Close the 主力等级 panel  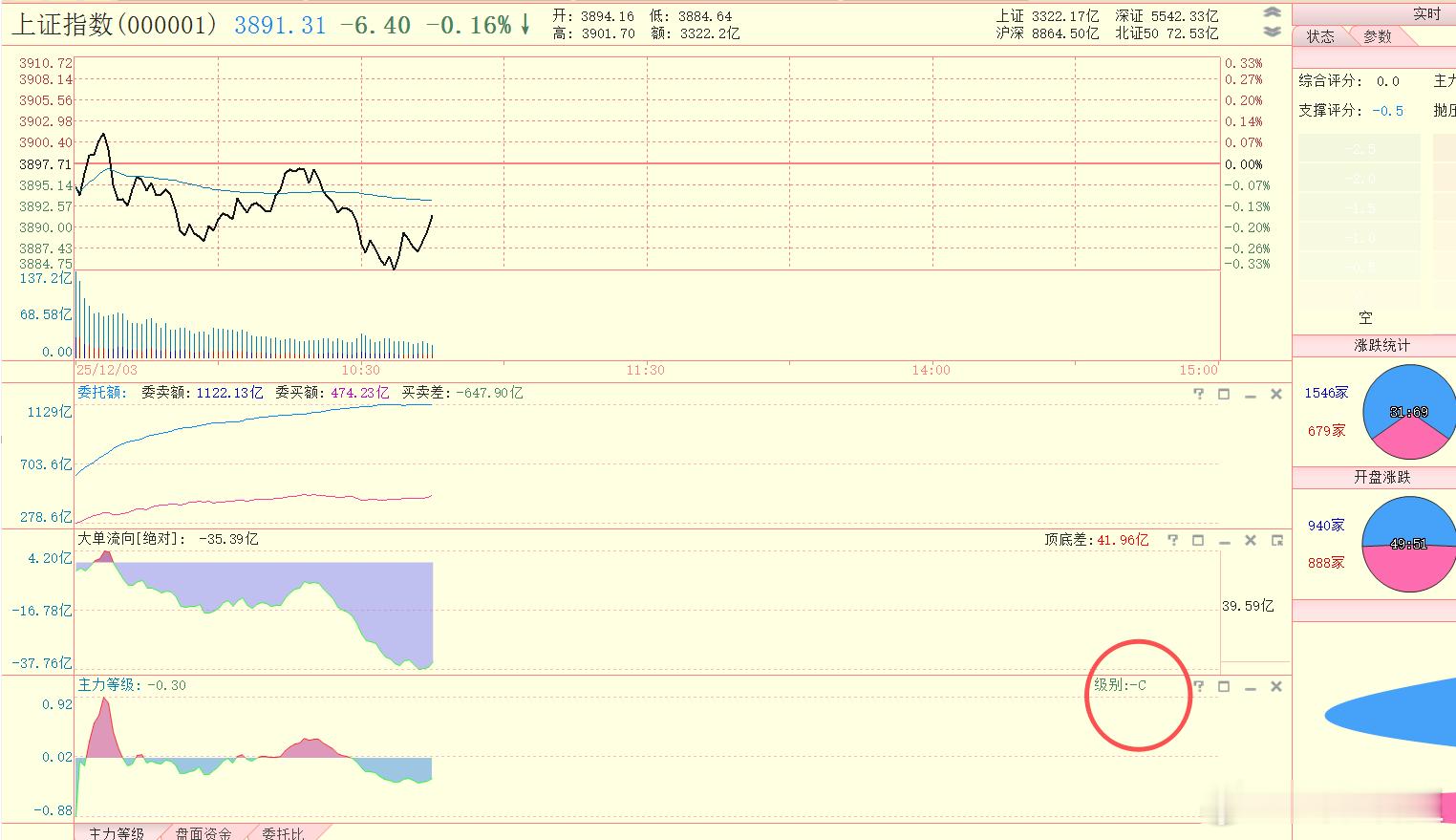(x=1275, y=686)
